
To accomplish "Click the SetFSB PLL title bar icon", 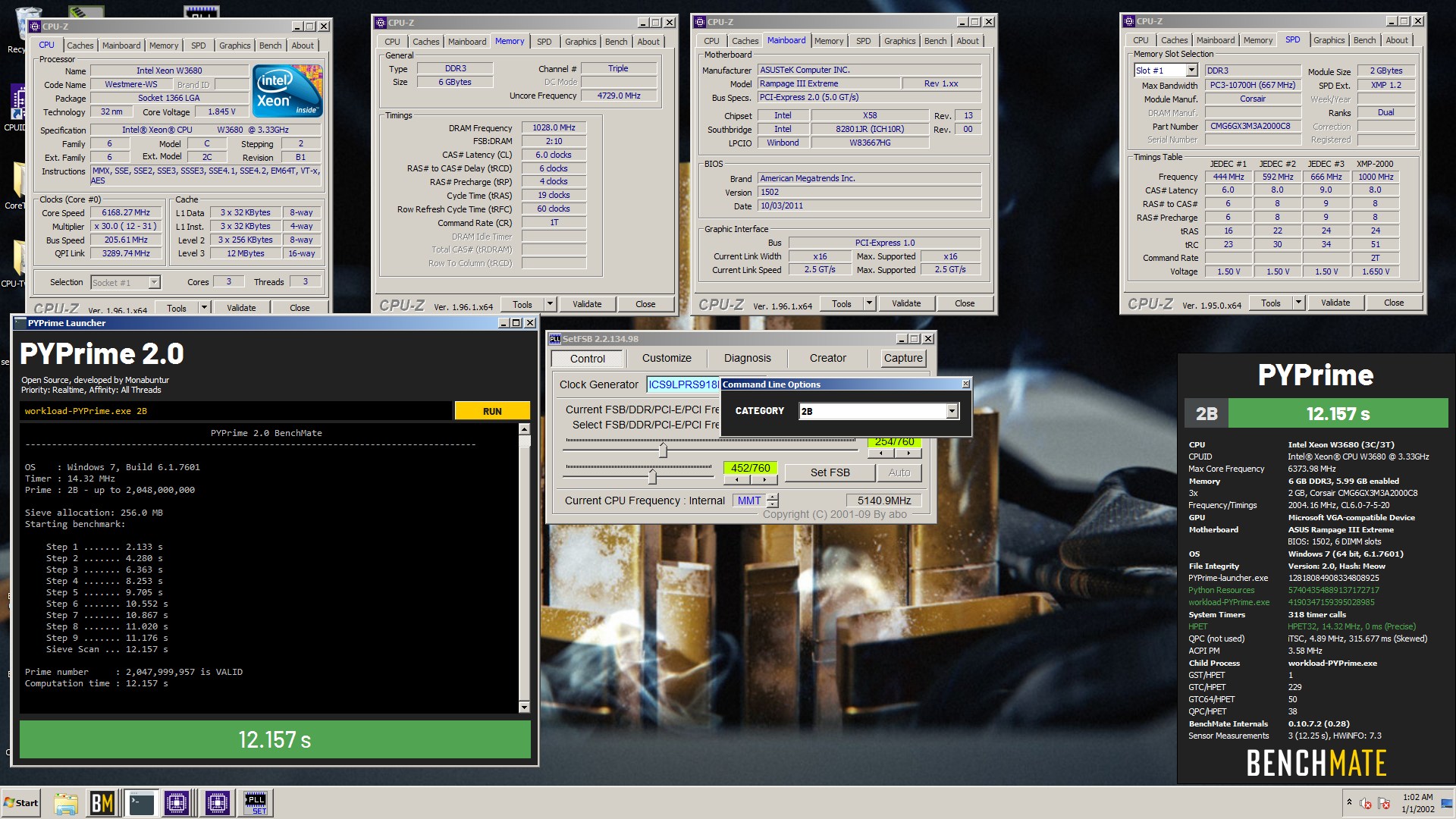I will [x=554, y=339].
